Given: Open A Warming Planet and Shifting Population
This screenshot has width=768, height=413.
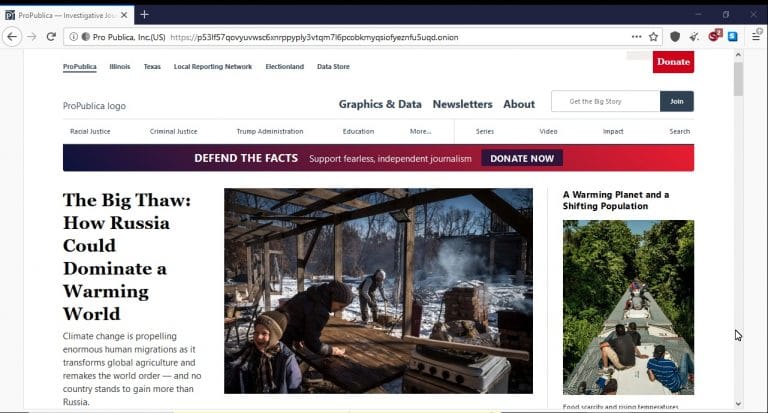Looking at the screenshot, I should 616,200.
